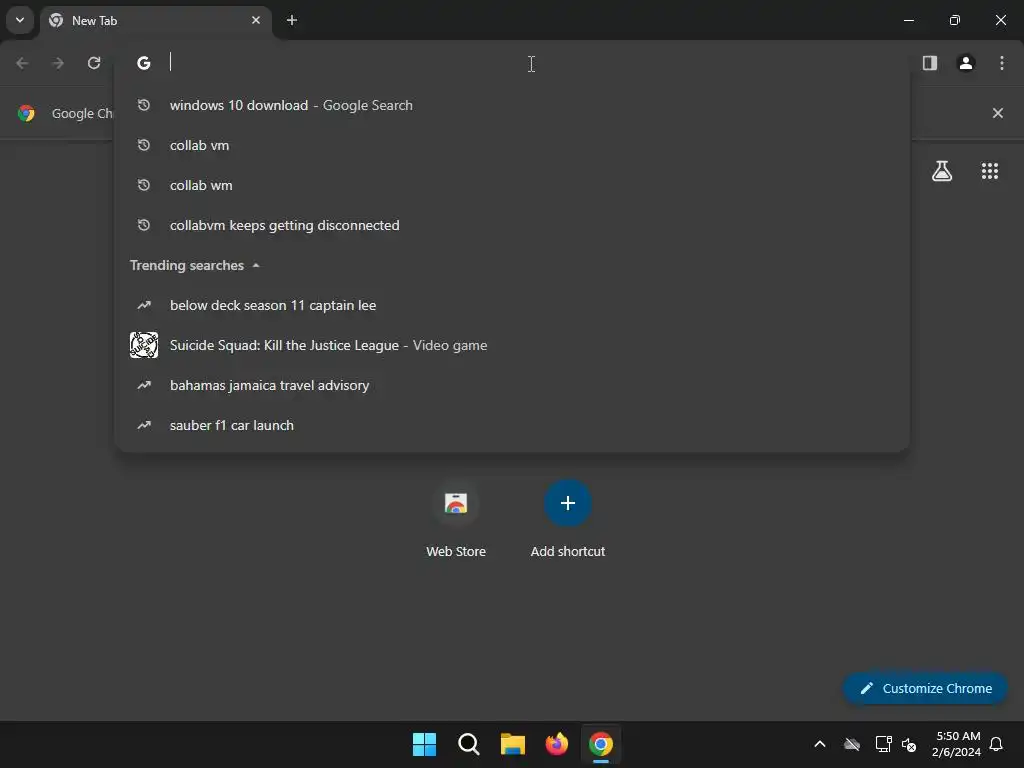This screenshot has height=768, width=1024.
Task: Choose 'windows 10 download' history suggestion
Action: tap(512, 105)
